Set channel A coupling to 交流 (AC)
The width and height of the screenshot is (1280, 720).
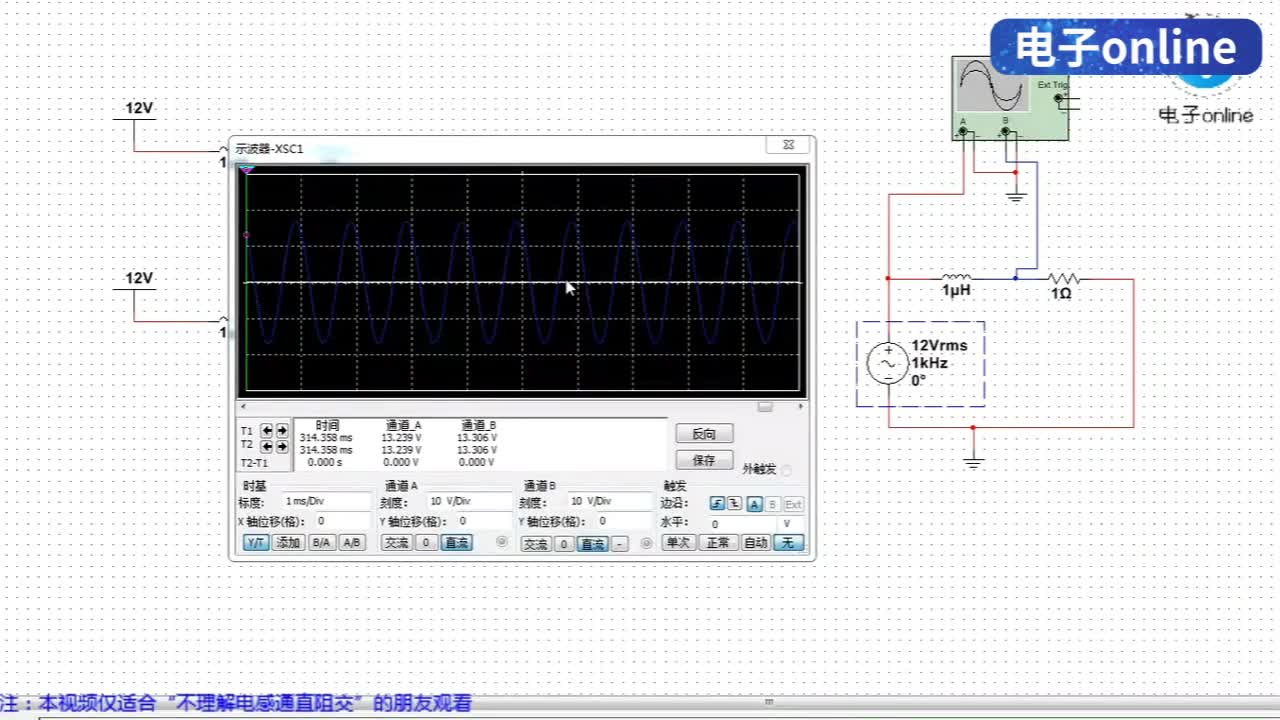pyautogui.click(x=397, y=543)
